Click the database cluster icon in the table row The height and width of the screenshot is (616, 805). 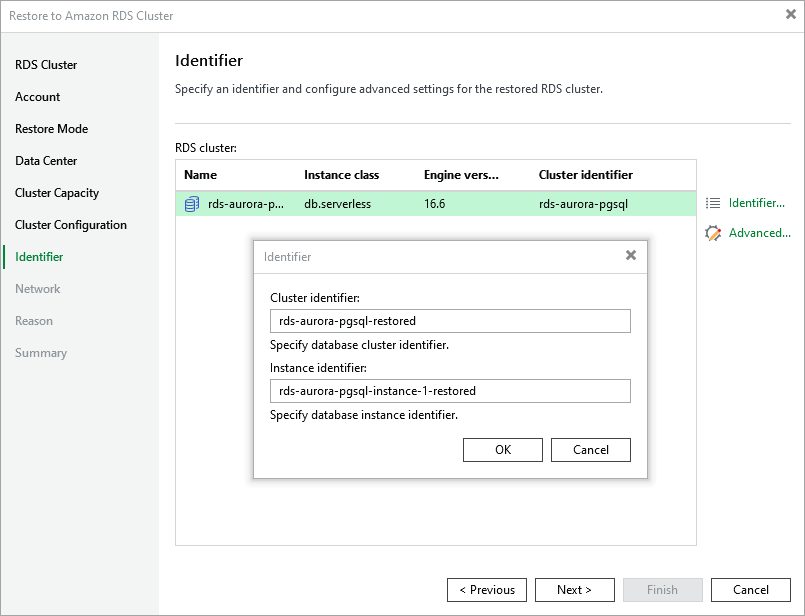click(192, 204)
